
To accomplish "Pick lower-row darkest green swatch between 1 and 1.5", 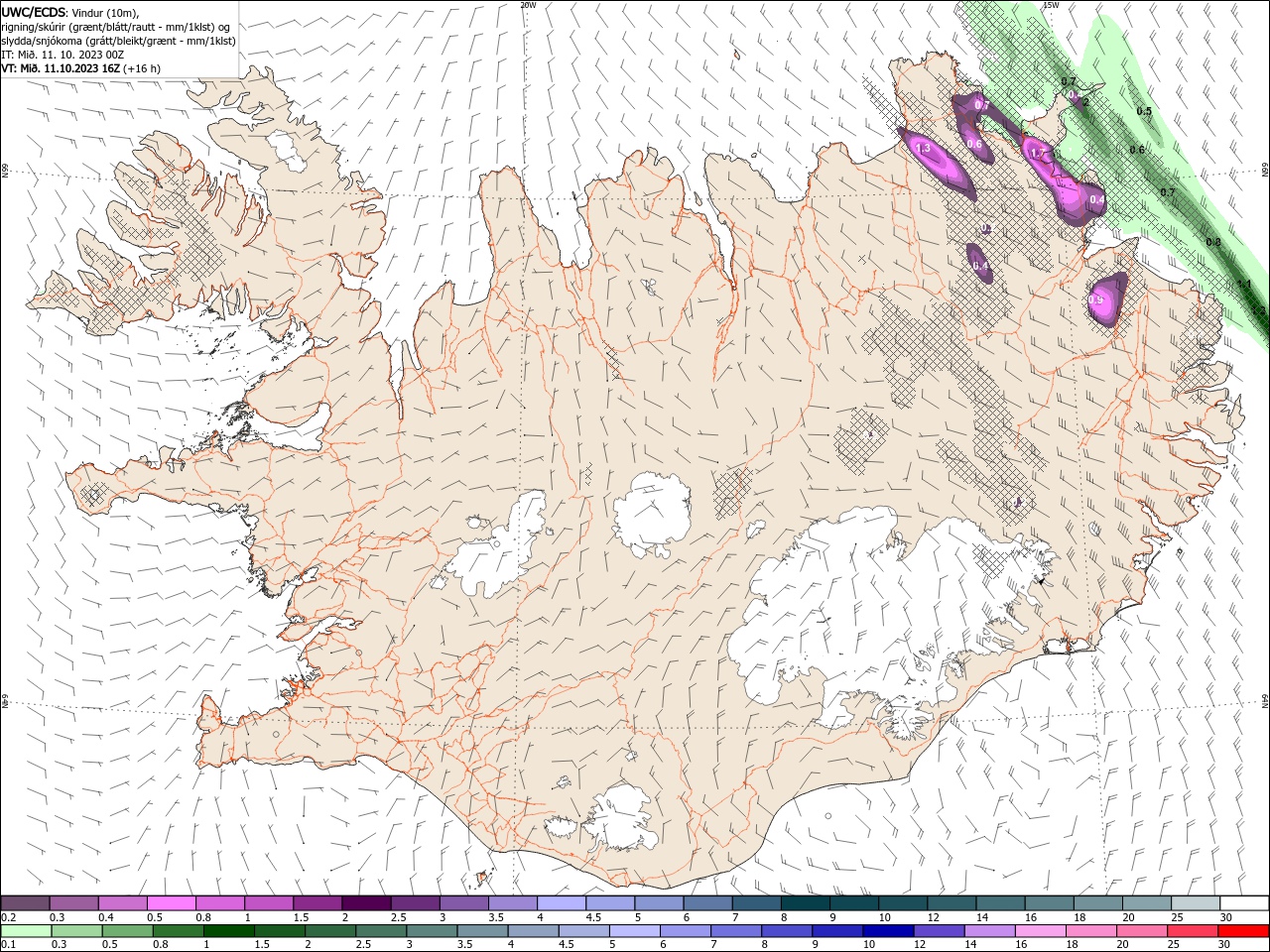I will click(x=228, y=931).
